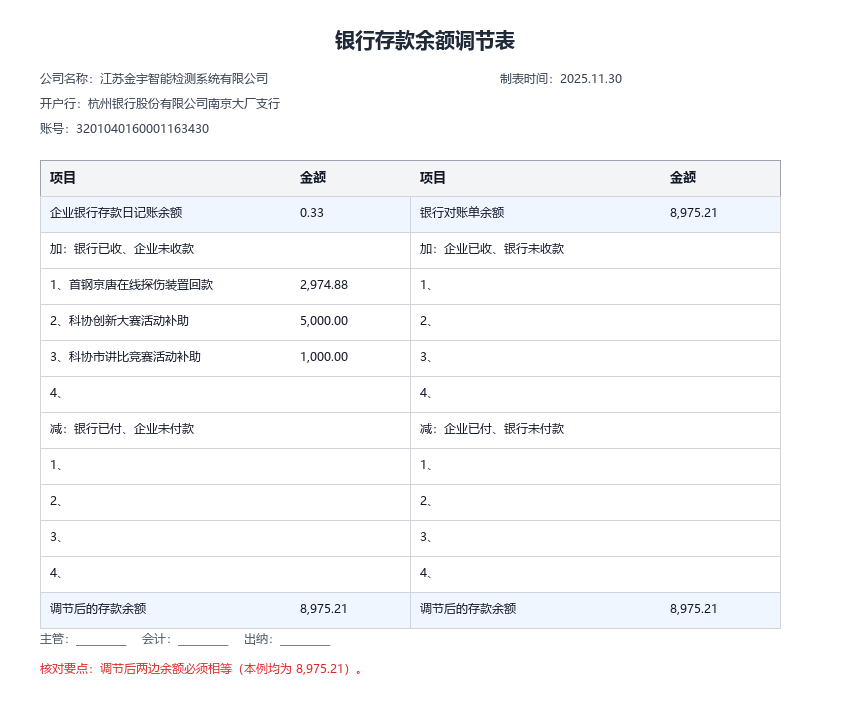Click the 主管 signature blank line

tap(101, 641)
